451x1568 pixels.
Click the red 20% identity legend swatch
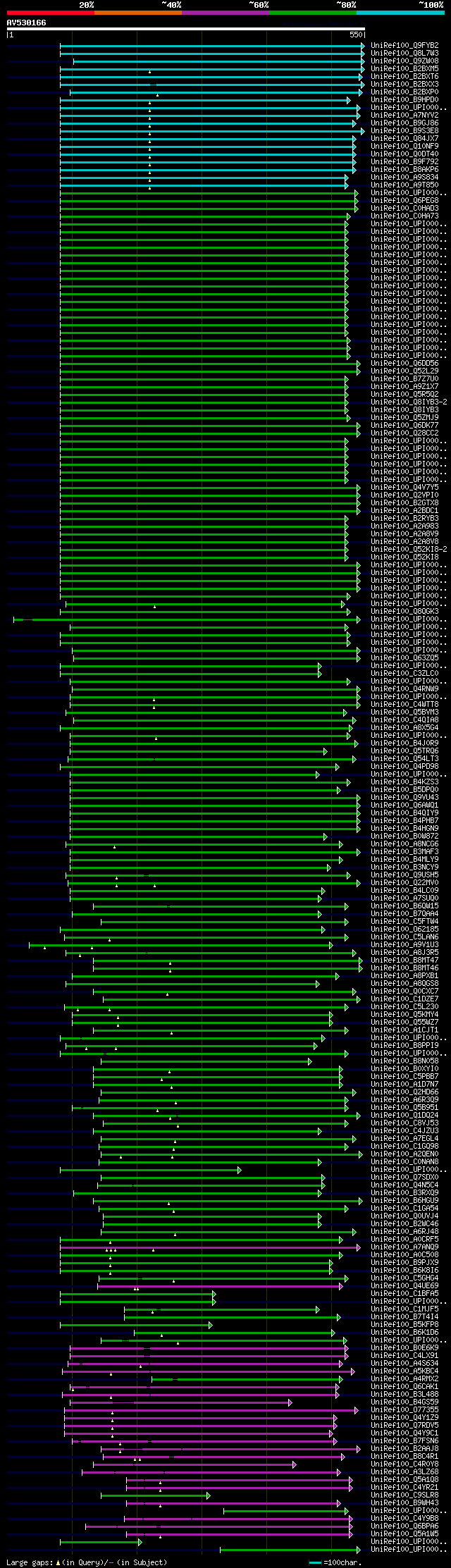(51, 13)
